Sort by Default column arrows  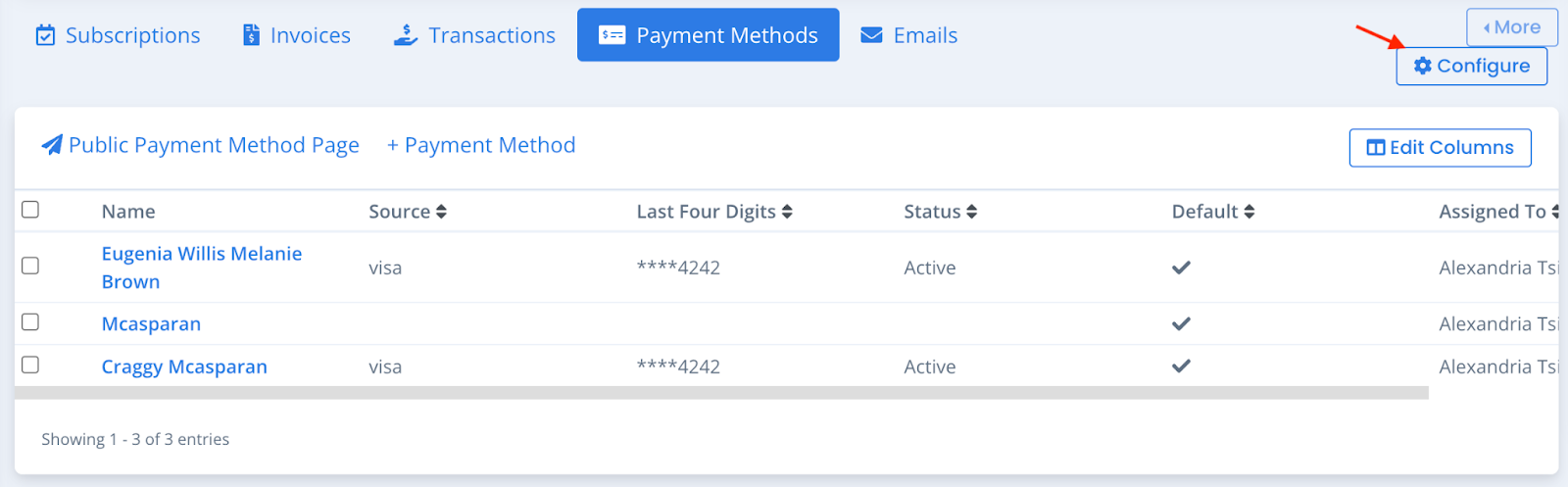point(1249,212)
